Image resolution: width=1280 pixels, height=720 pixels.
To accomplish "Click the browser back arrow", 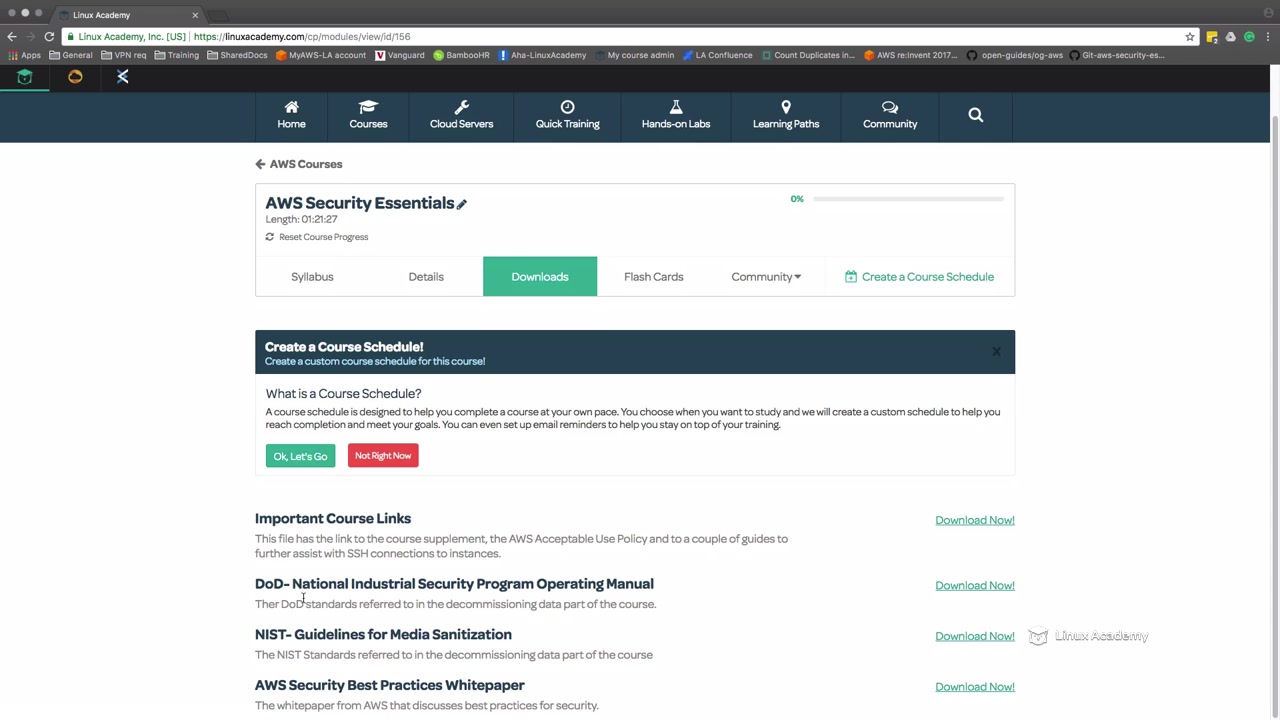I will [12, 36].
